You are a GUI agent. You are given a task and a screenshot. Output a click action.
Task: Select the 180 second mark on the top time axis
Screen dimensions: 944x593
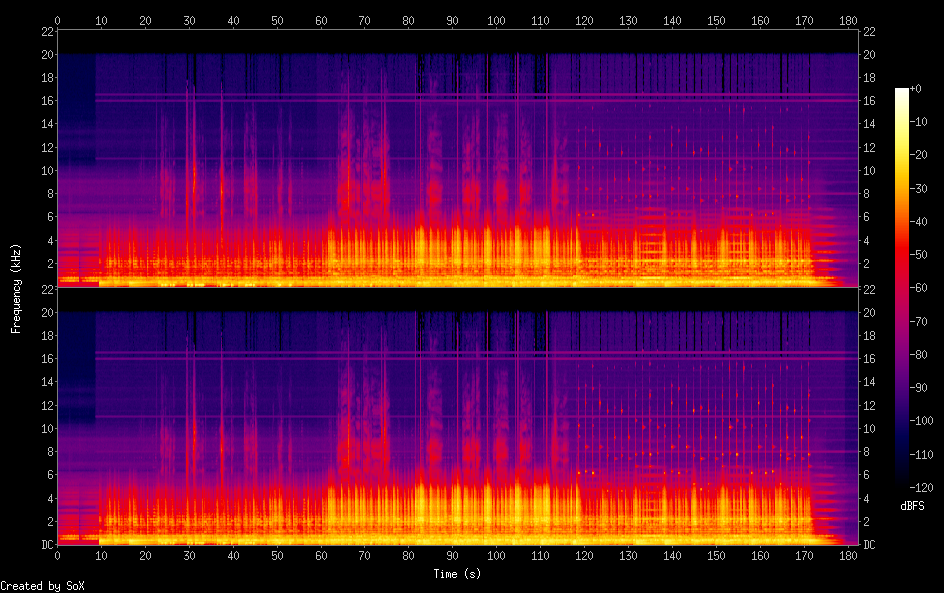pyautogui.click(x=848, y=19)
